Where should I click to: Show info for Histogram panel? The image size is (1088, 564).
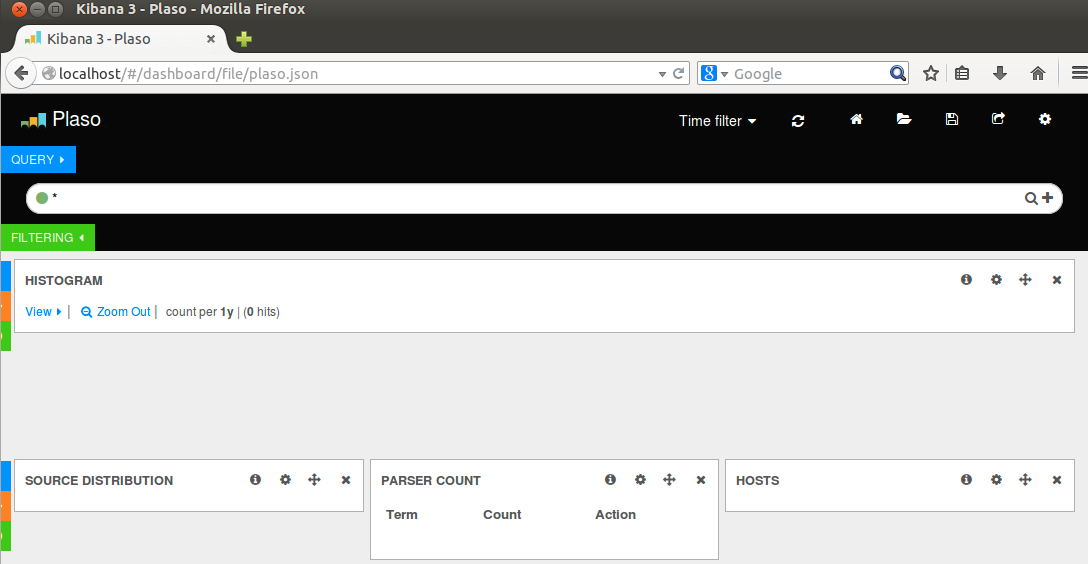pos(966,280)
